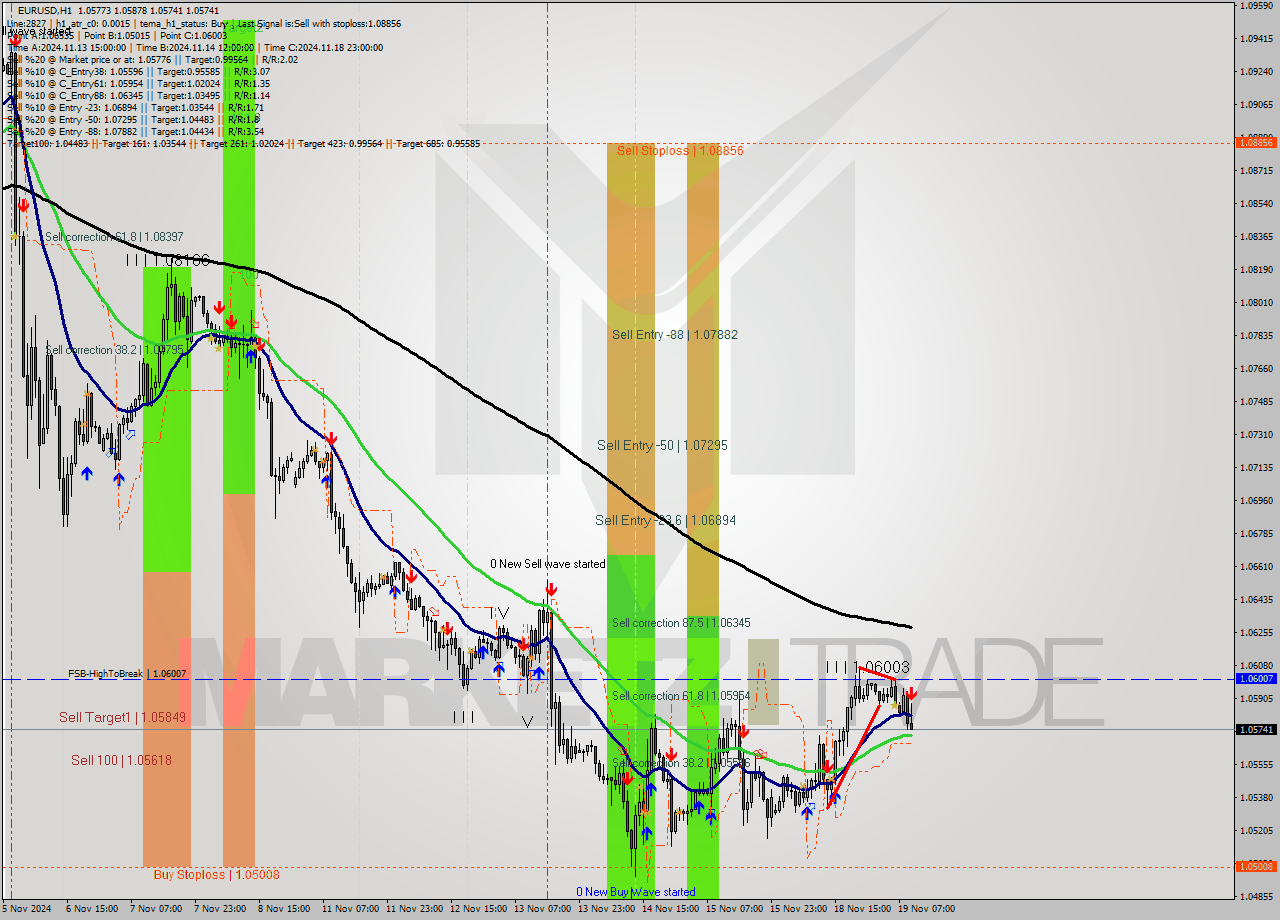Click the 'I I I 1.06003' wave label
The image size is (1280, 920).
tap(868, 667)
